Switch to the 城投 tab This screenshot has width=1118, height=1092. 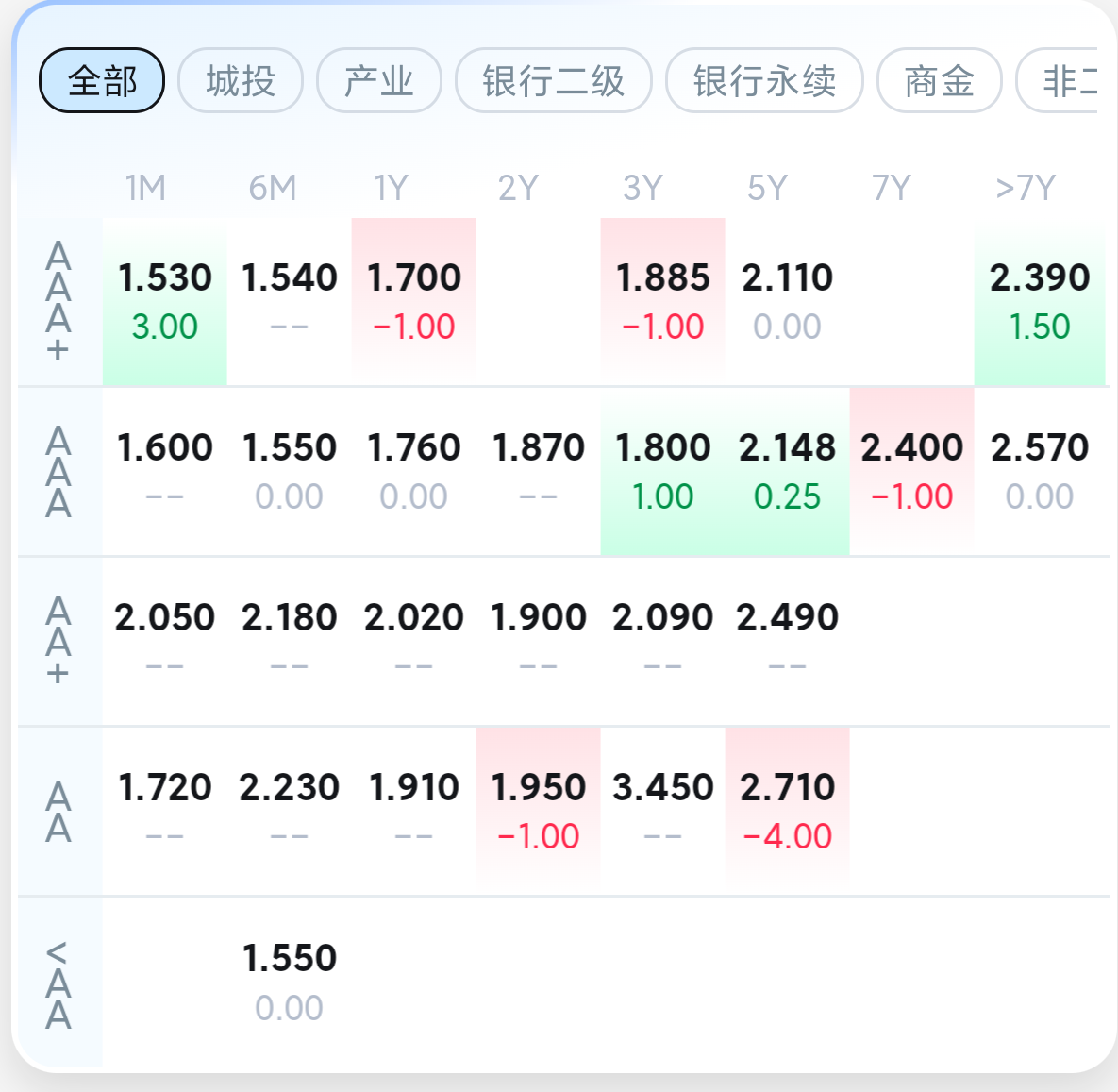[x=241, y=81]
